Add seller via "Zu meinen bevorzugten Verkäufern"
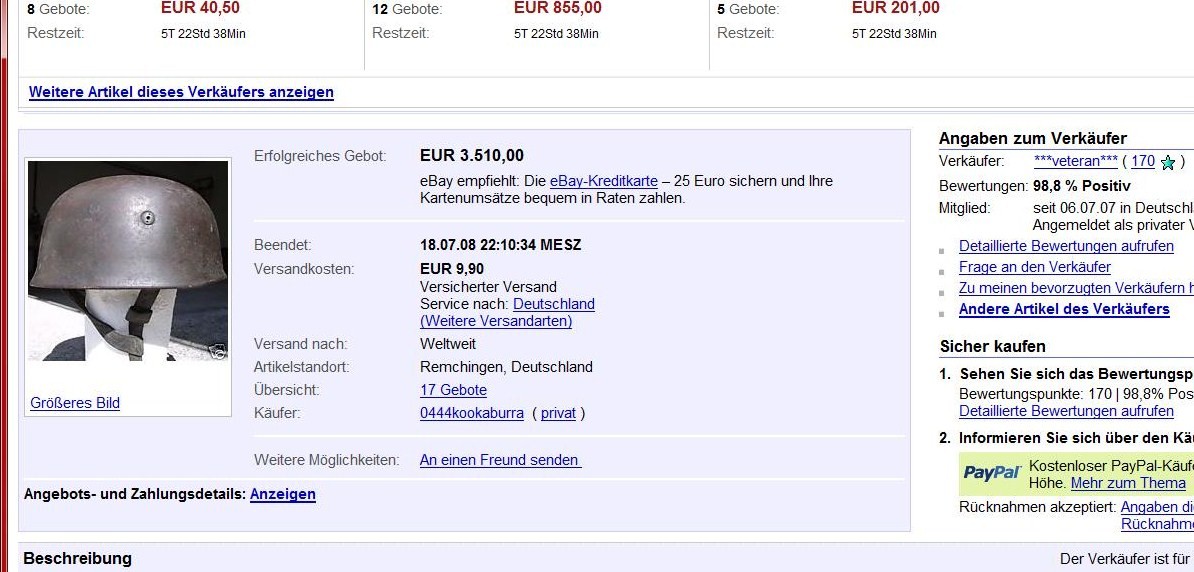 [x=1075, y=288]
